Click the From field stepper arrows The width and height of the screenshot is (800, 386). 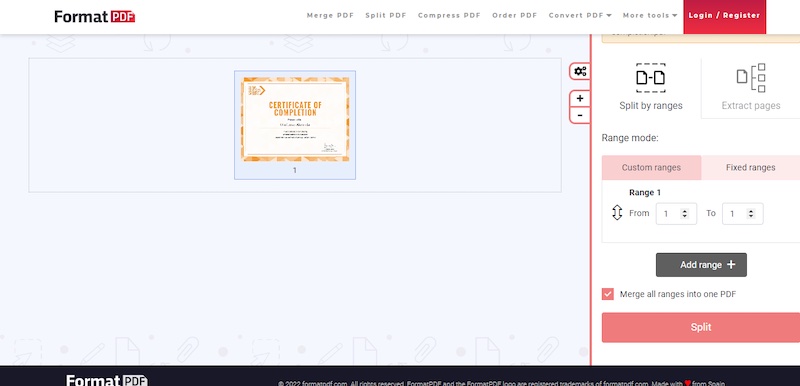(685, 214)
